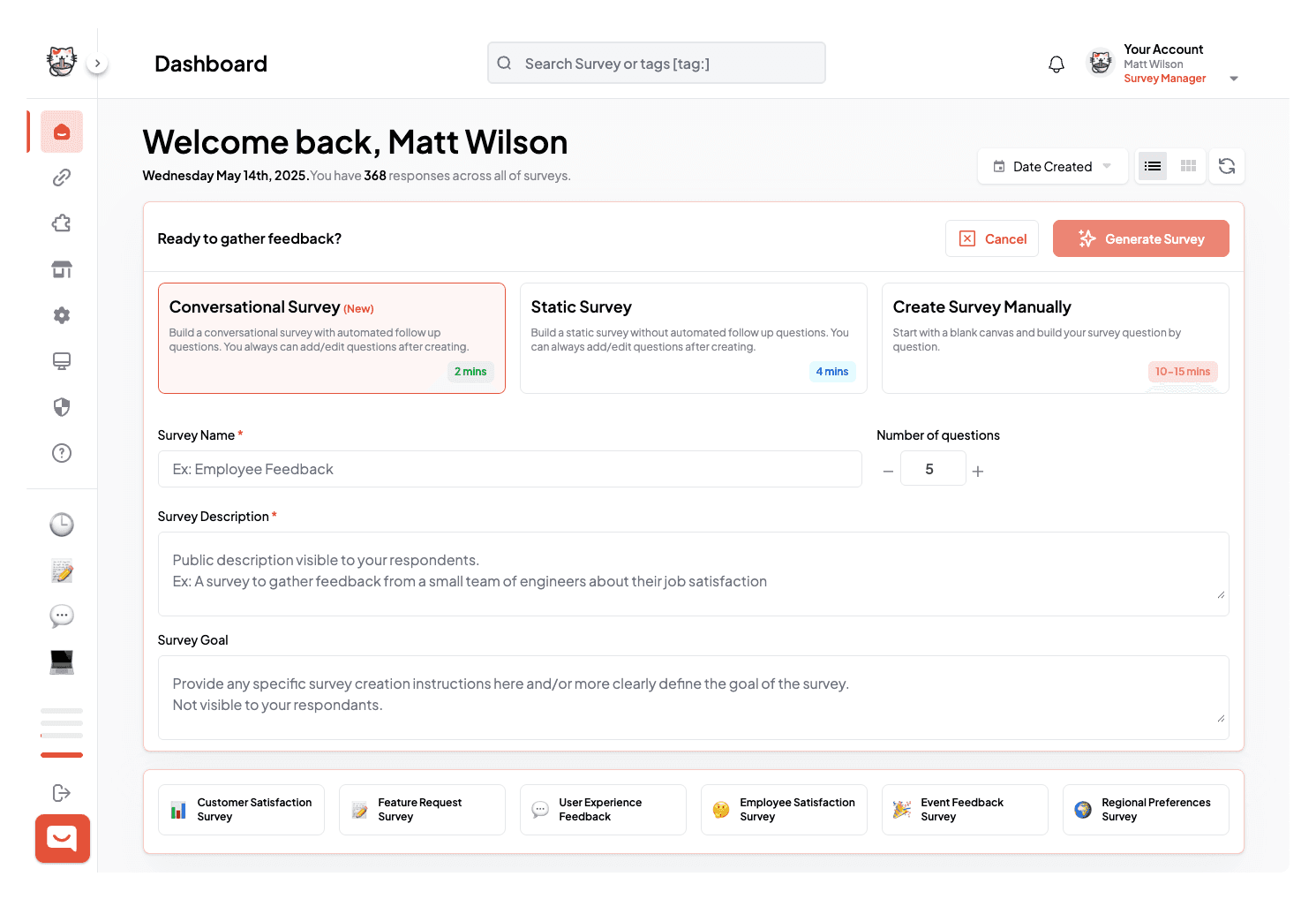Screen dimensions: 1316x899
Task: Expand the Your Account menu arrow
Action: point(1233,79)
